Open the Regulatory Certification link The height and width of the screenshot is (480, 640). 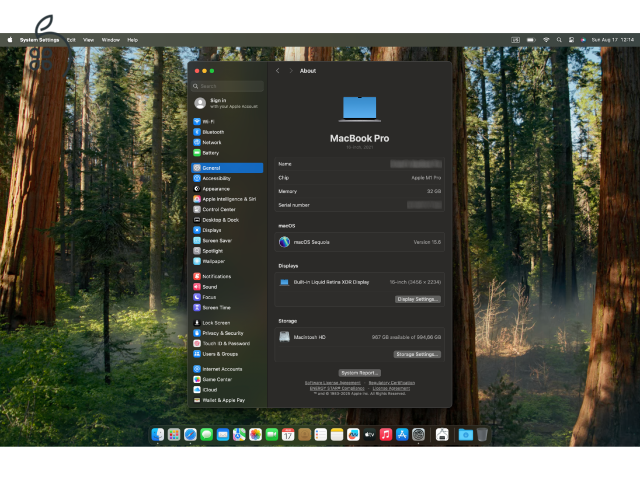coord(392,383)
